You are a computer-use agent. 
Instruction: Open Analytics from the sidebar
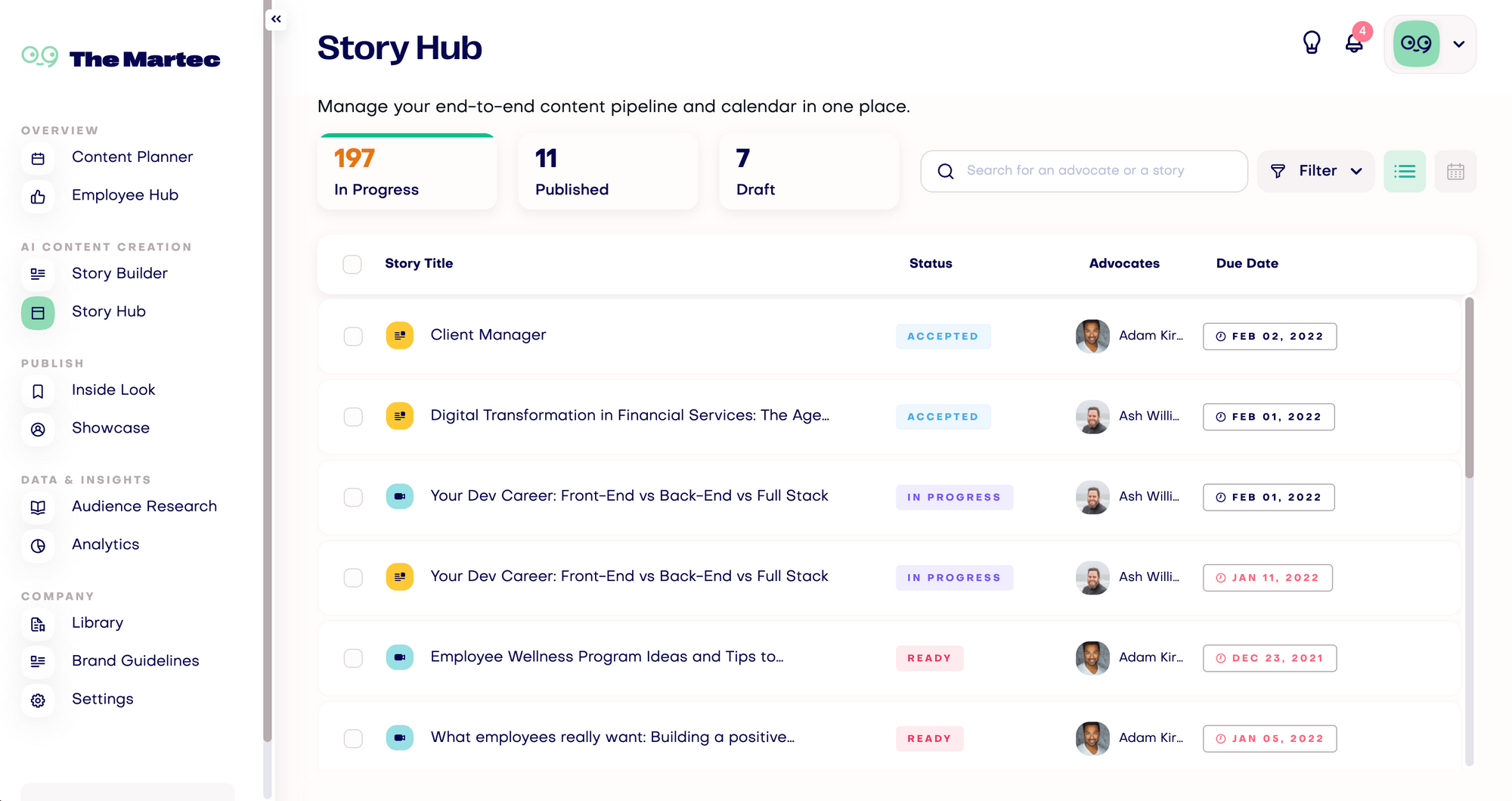click(105, 545)
